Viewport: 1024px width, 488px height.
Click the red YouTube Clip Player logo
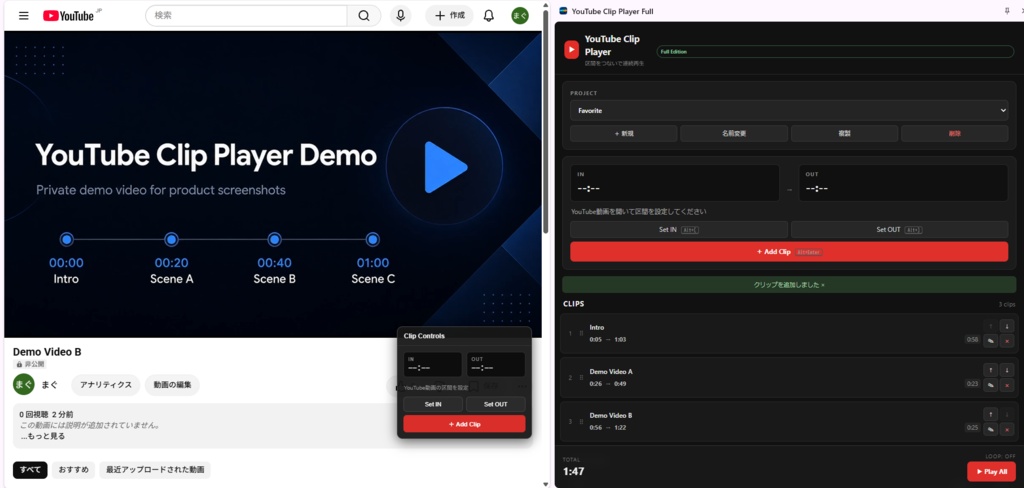[x=571, y=50]
